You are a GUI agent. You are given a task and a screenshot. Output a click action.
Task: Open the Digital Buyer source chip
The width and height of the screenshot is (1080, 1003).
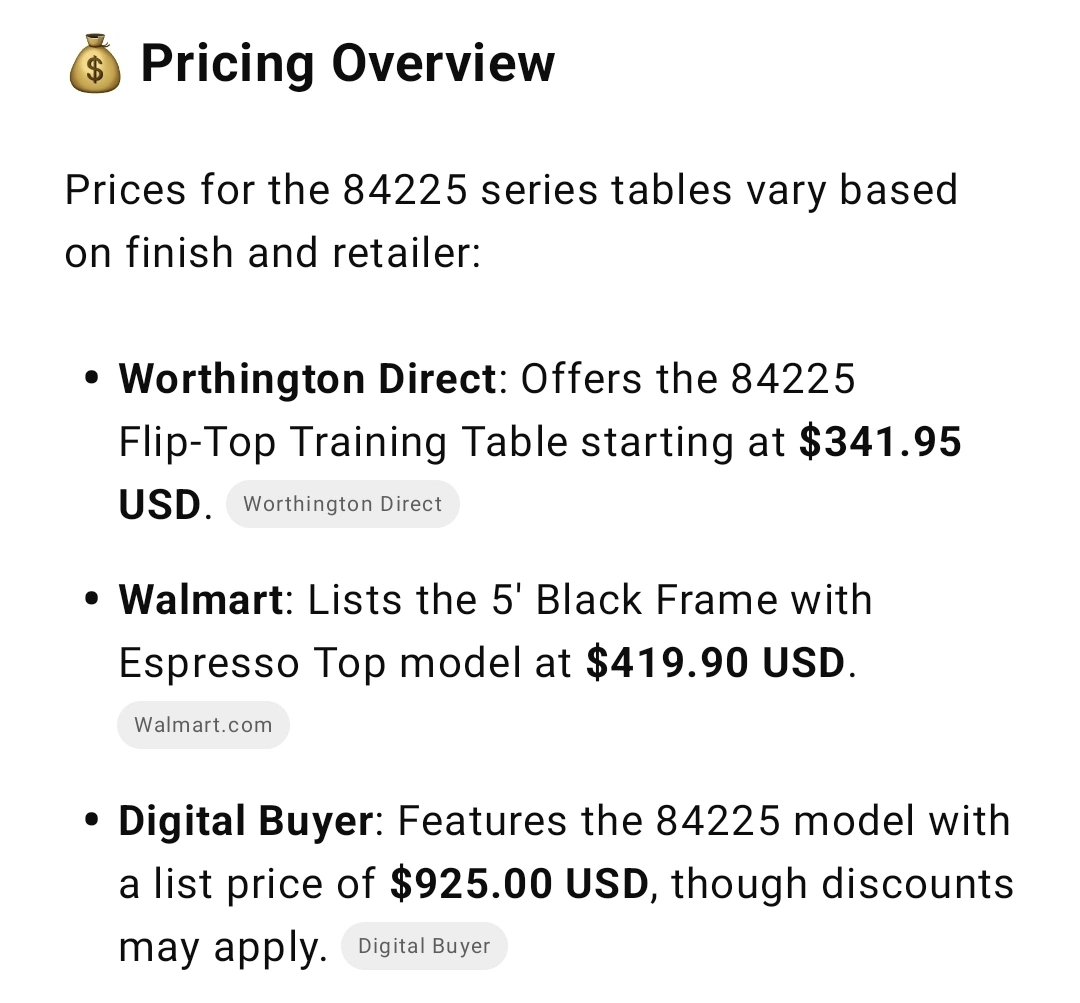424,946
